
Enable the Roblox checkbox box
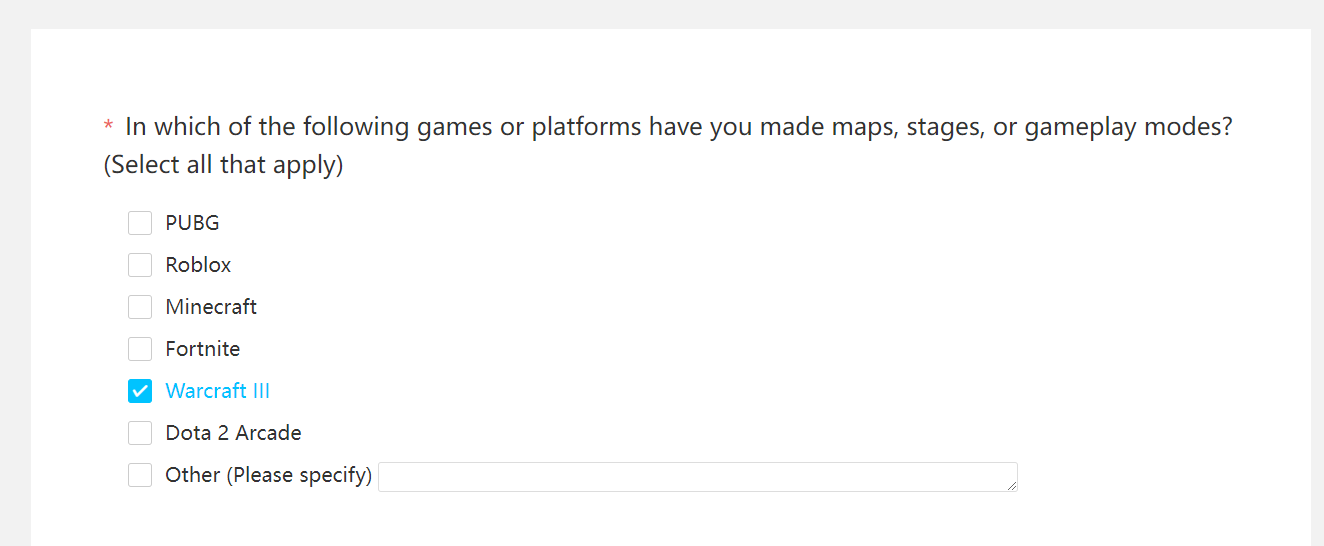point(140,265)
